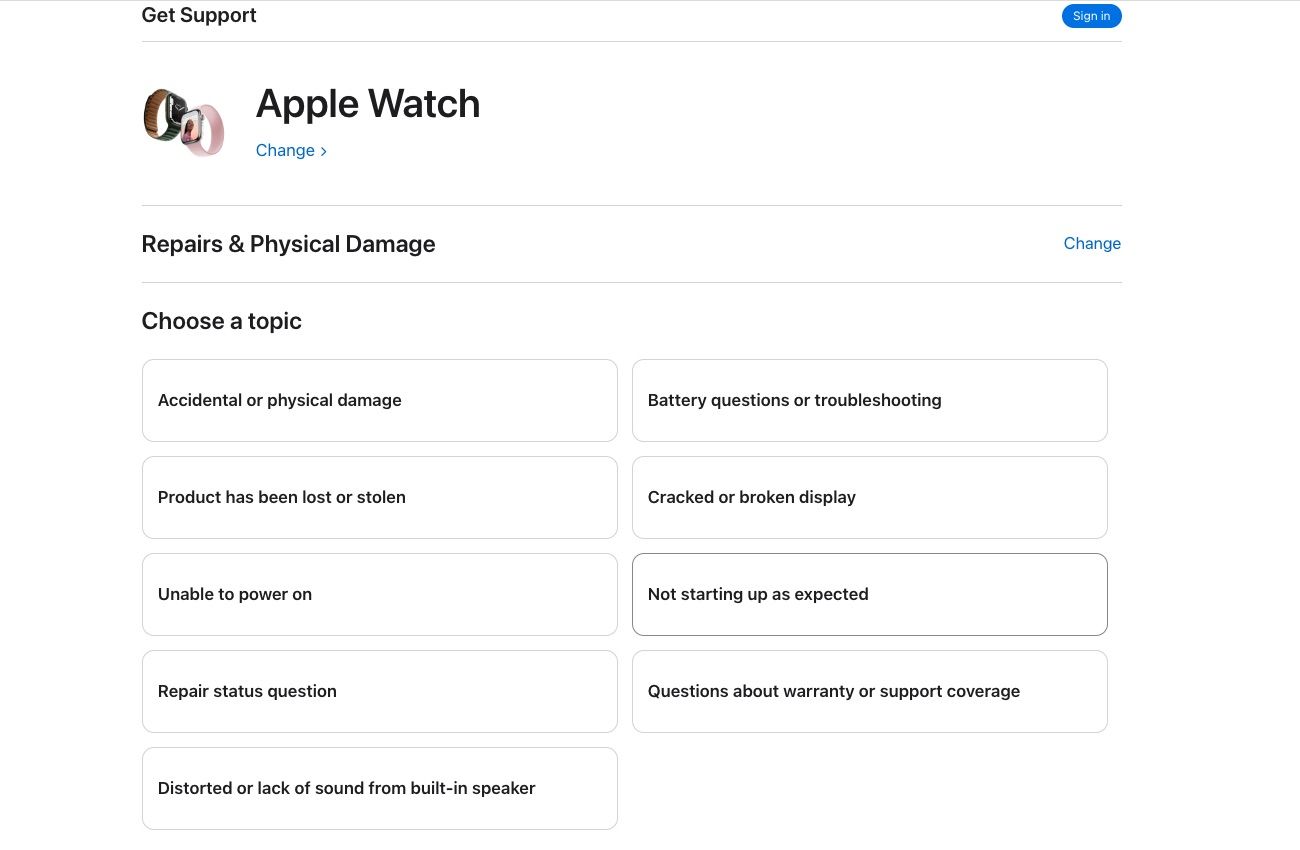This screenshot has height=850, width=1300.
Task: Open the Sign in menu
Action: [1091, 16]
